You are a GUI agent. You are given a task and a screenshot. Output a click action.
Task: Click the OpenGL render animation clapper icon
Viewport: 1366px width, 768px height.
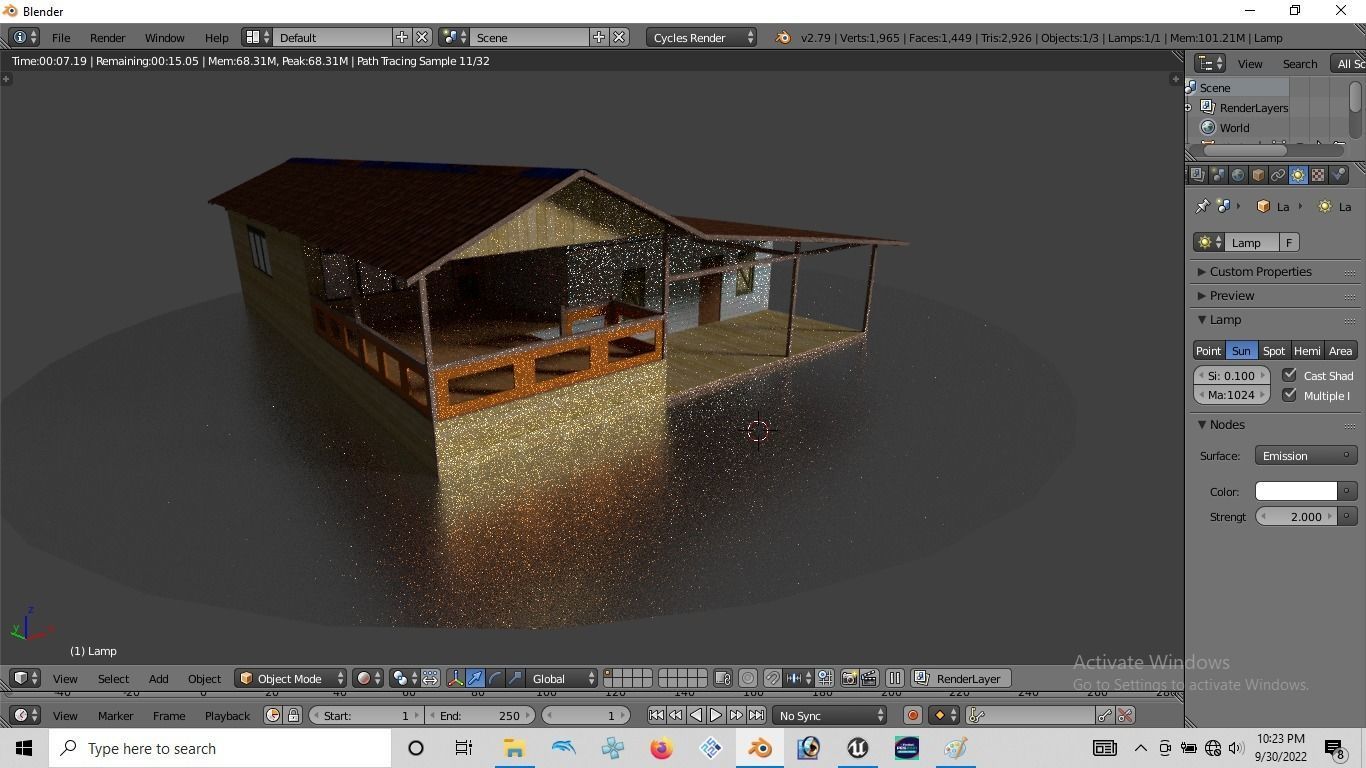[869, 678]
